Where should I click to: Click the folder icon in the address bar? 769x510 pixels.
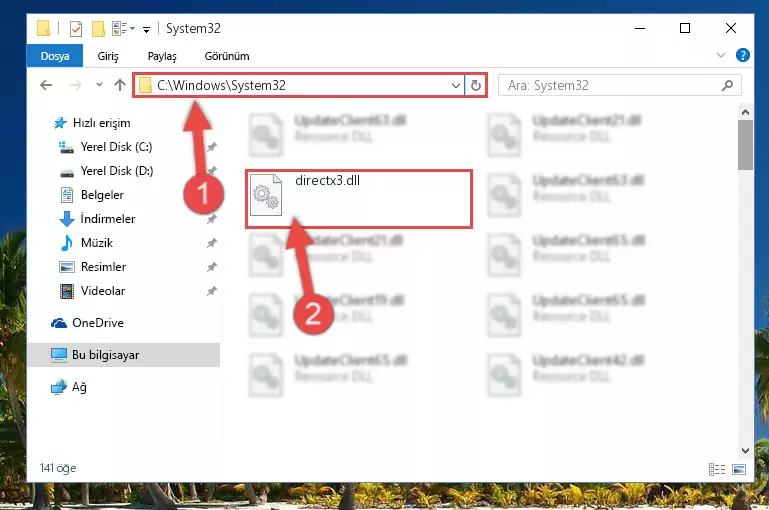point(145,86)
